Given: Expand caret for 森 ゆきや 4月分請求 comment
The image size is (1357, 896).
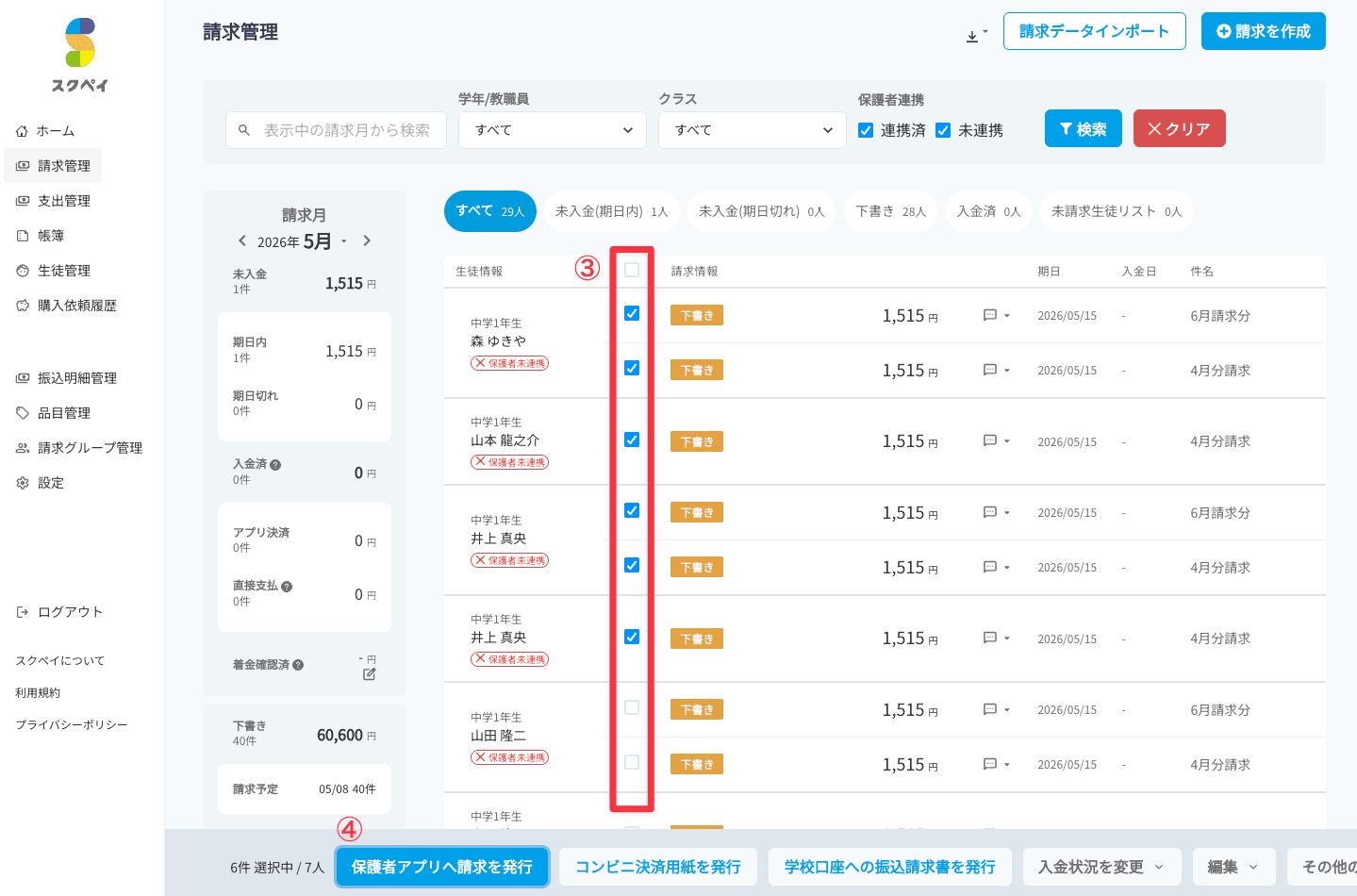Looking at the screenshot, I should 1007,371.
